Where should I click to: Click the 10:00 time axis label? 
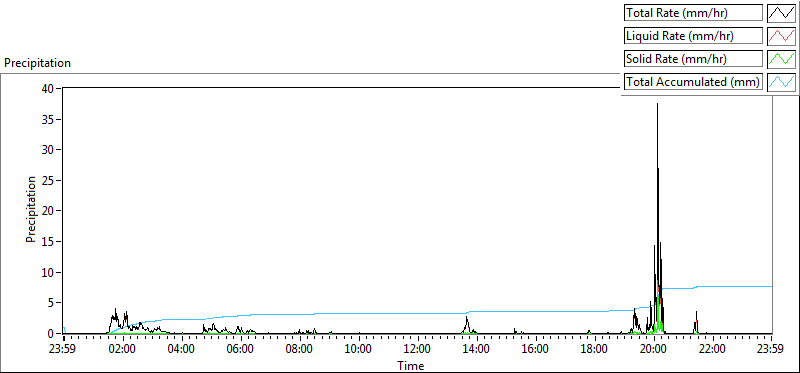359,350
